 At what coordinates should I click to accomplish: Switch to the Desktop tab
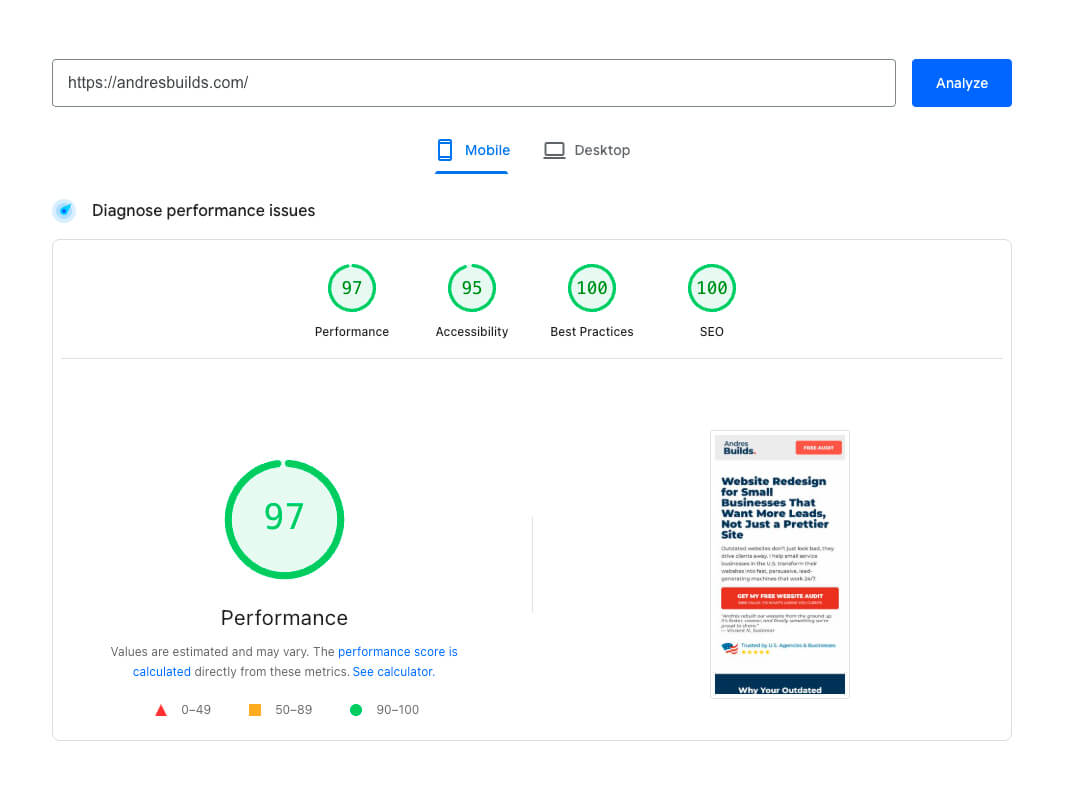(x=587, y=149)
